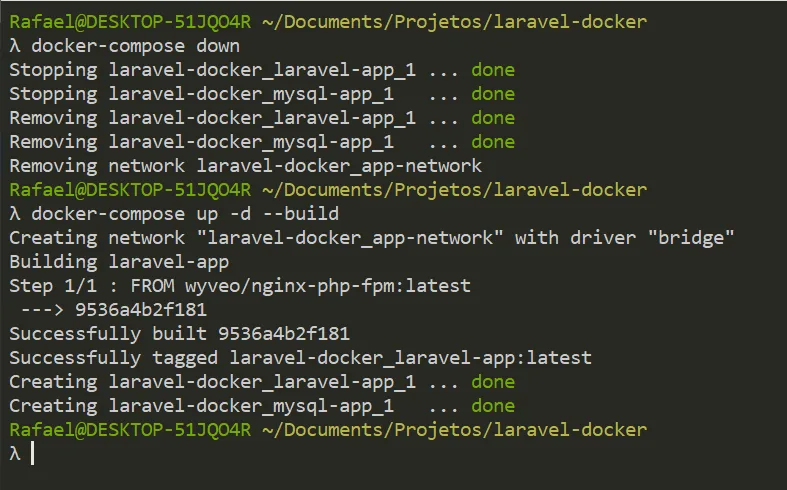Viewport: 787px width, 490px height.
Task: Click 'Creating laravel-docker_laravel-app_1' line
Action: click(262, 383)
